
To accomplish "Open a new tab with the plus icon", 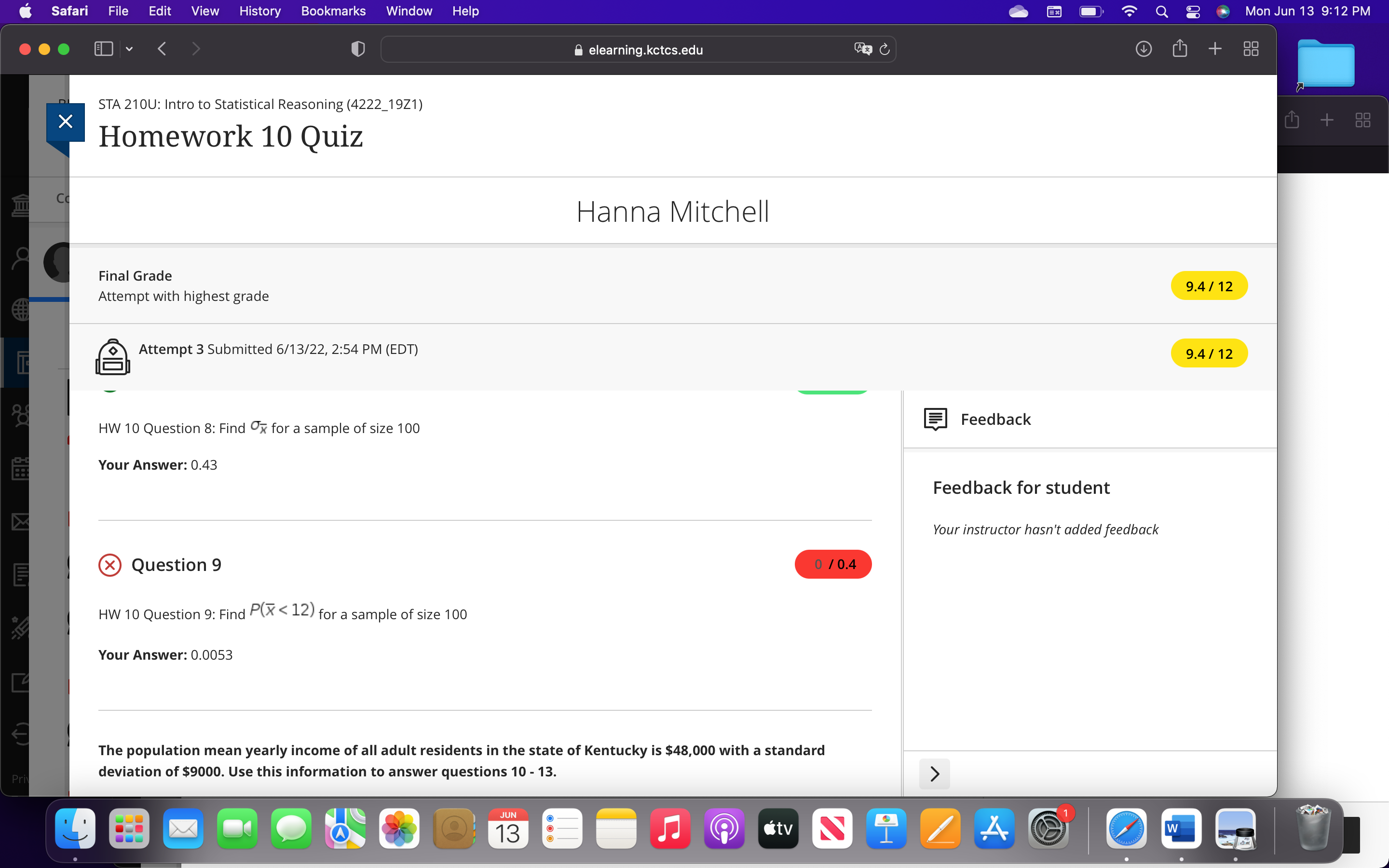I will [x=1214, y=49].
